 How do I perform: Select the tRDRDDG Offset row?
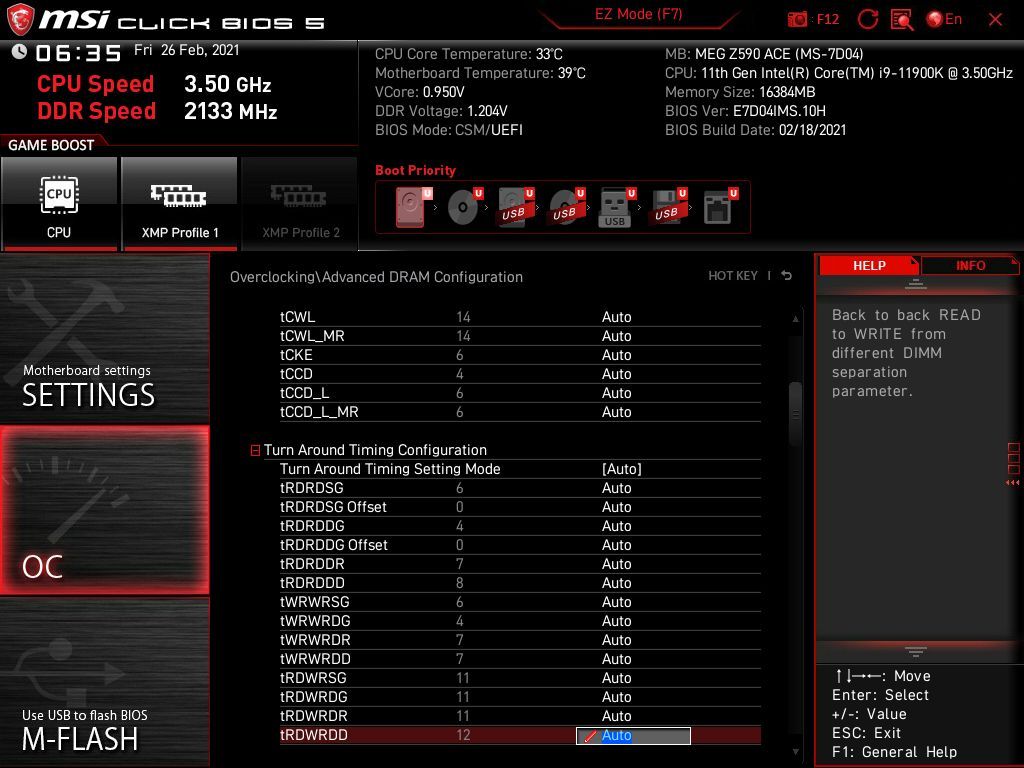pyautogui.click(x=520, y=545)
